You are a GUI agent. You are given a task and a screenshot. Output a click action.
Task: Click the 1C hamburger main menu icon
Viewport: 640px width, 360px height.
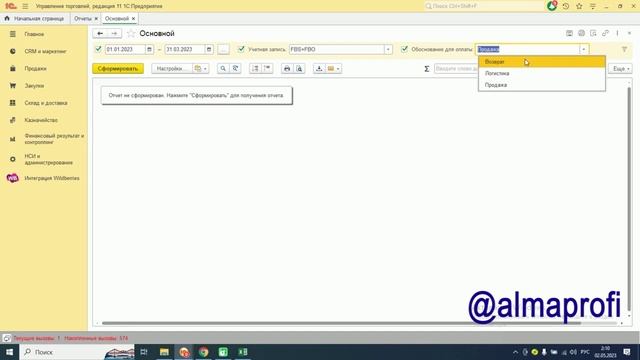tap(25, 6)
